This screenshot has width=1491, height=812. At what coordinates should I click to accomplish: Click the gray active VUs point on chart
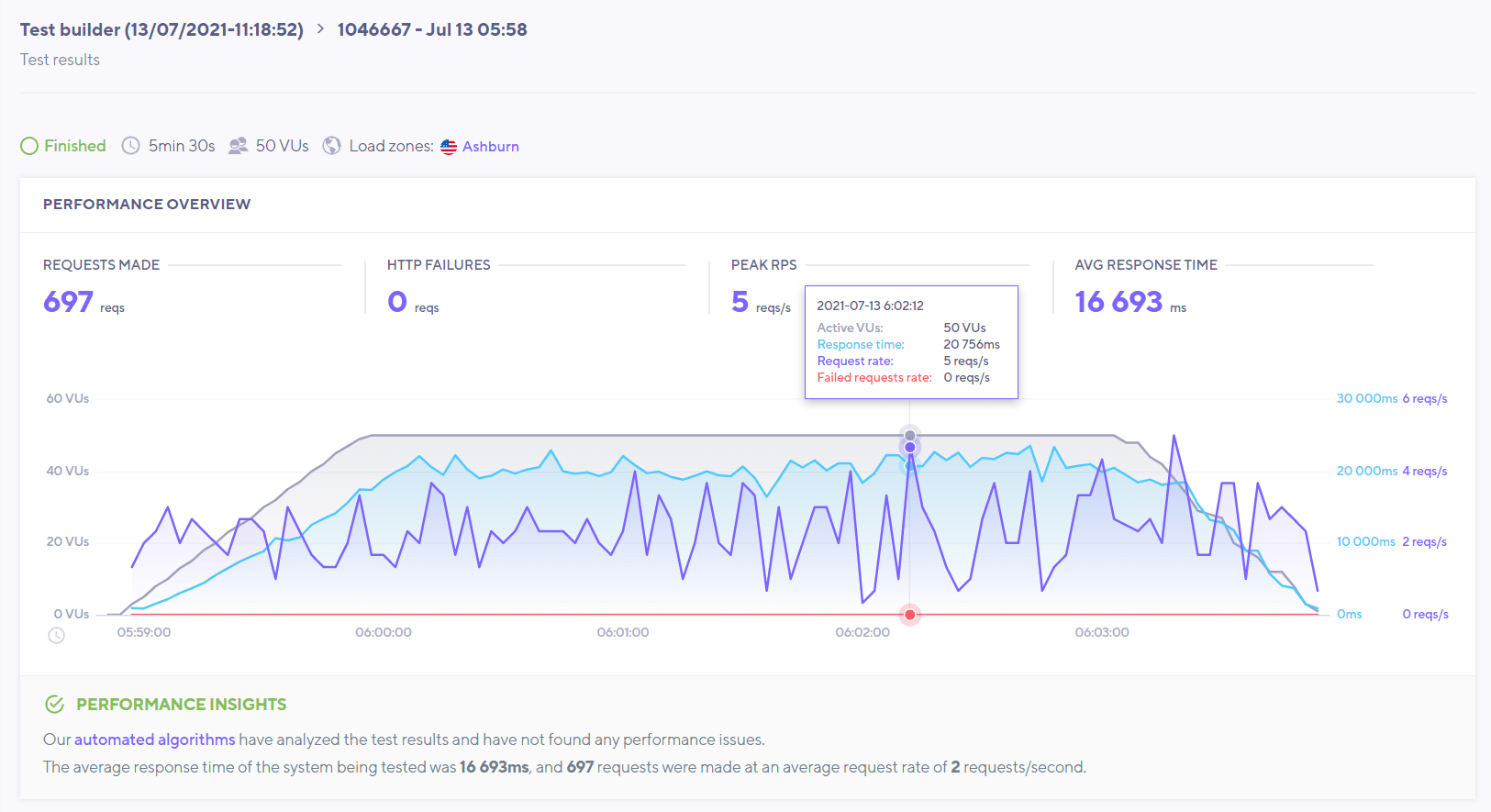coord(909,435)
